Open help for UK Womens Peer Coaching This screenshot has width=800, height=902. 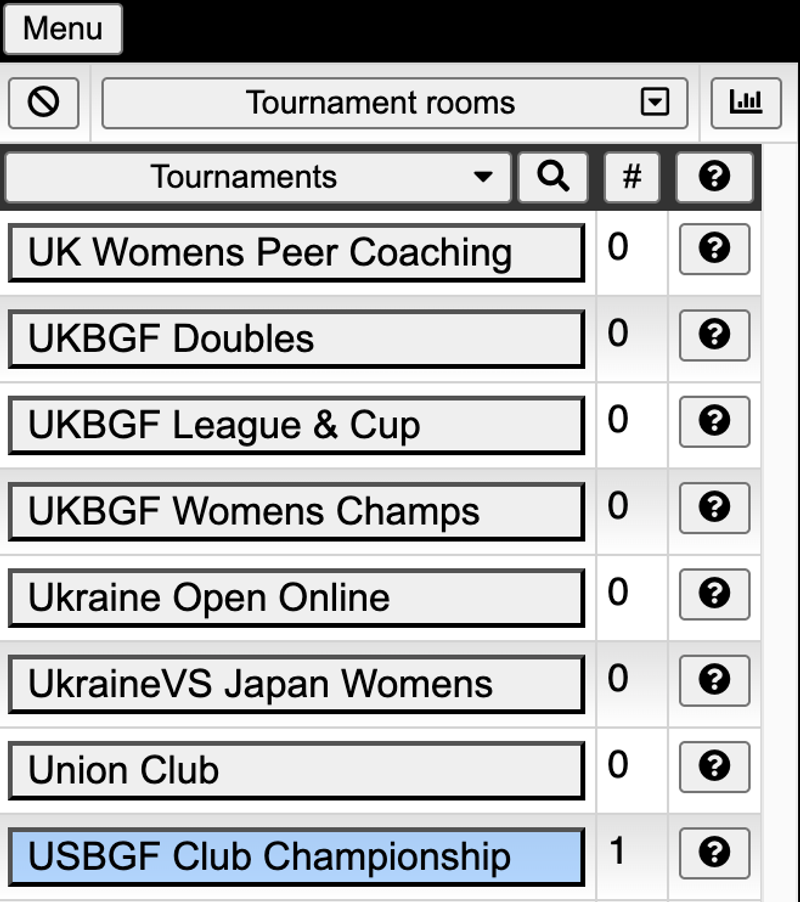click(714, 249)
